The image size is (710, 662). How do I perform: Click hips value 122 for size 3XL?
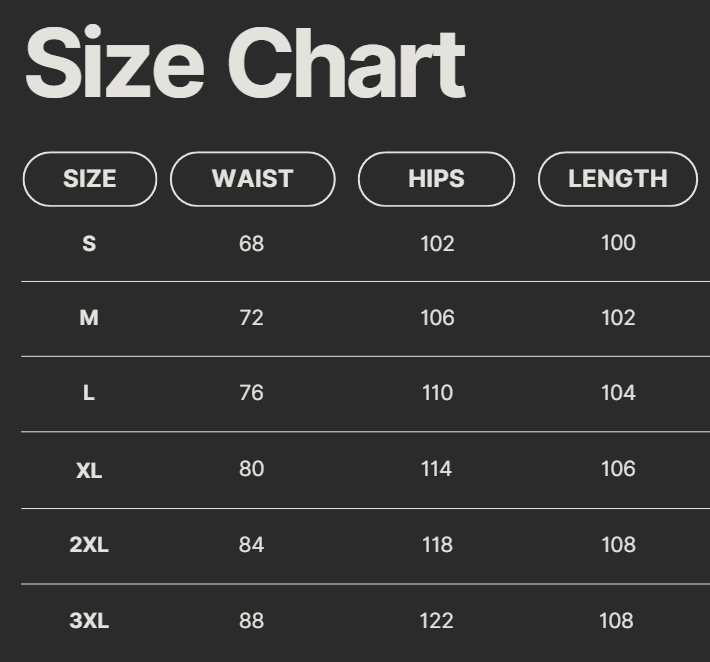pyautogui.click(x=436, y=621)
